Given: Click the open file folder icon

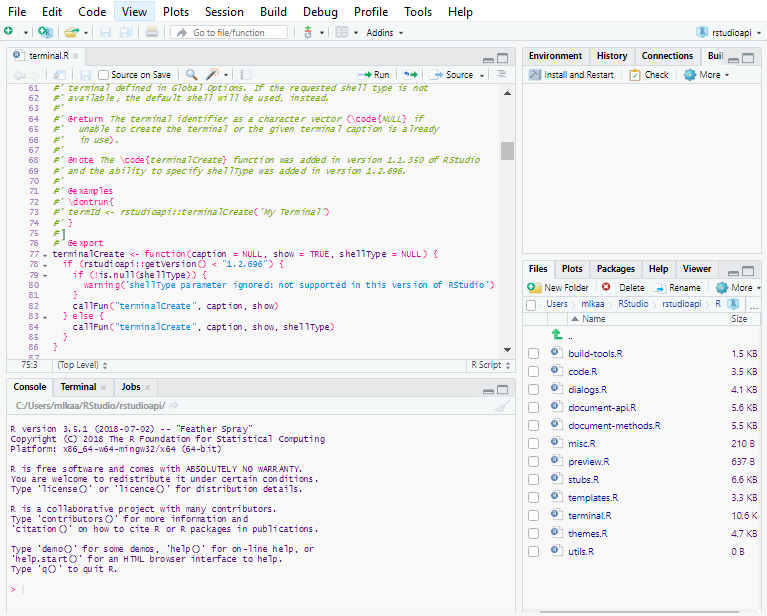Looking at the screenshot, I should tap(71, 32).
